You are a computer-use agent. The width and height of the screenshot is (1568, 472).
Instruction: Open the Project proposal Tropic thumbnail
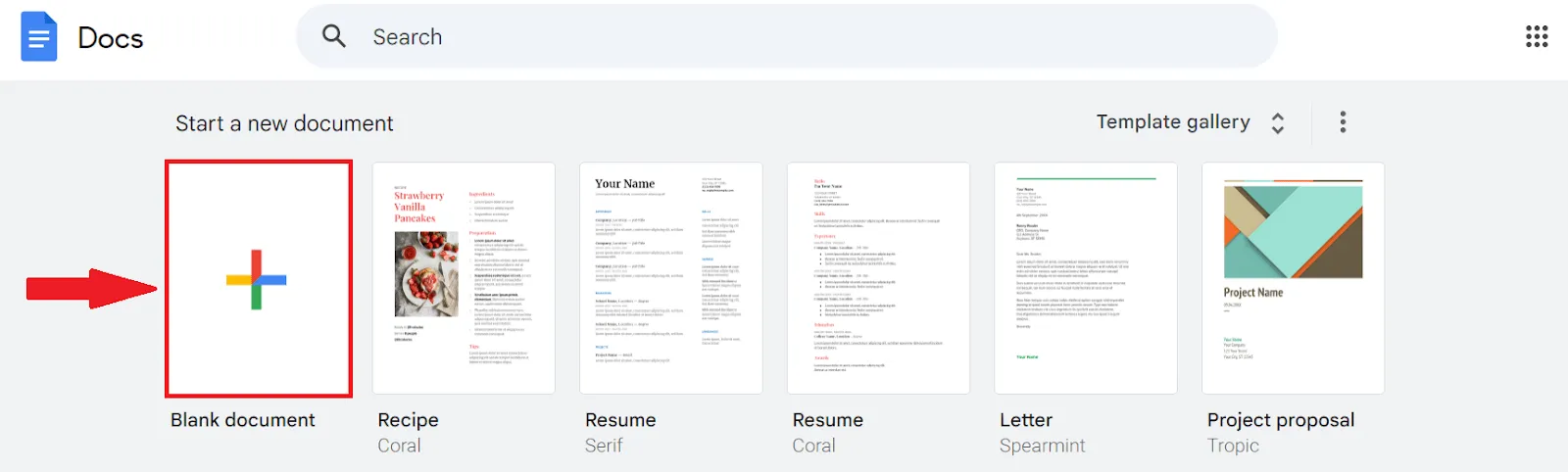pyautogui.click(x=1294, y=278)
